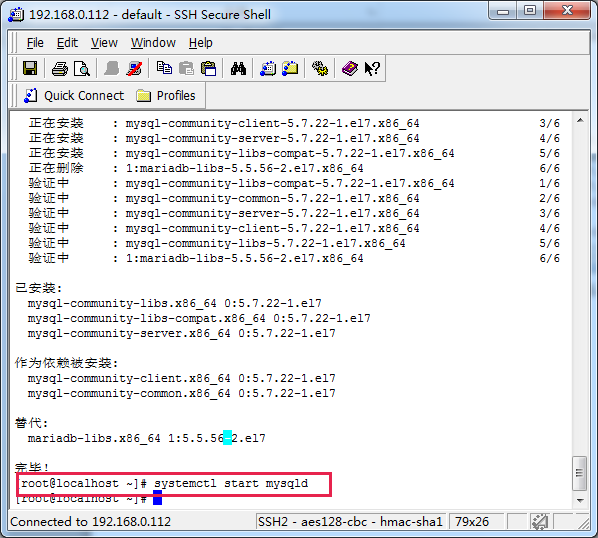Open New File Transfer Window icon
598x538 pixels.
pos(290,69)
